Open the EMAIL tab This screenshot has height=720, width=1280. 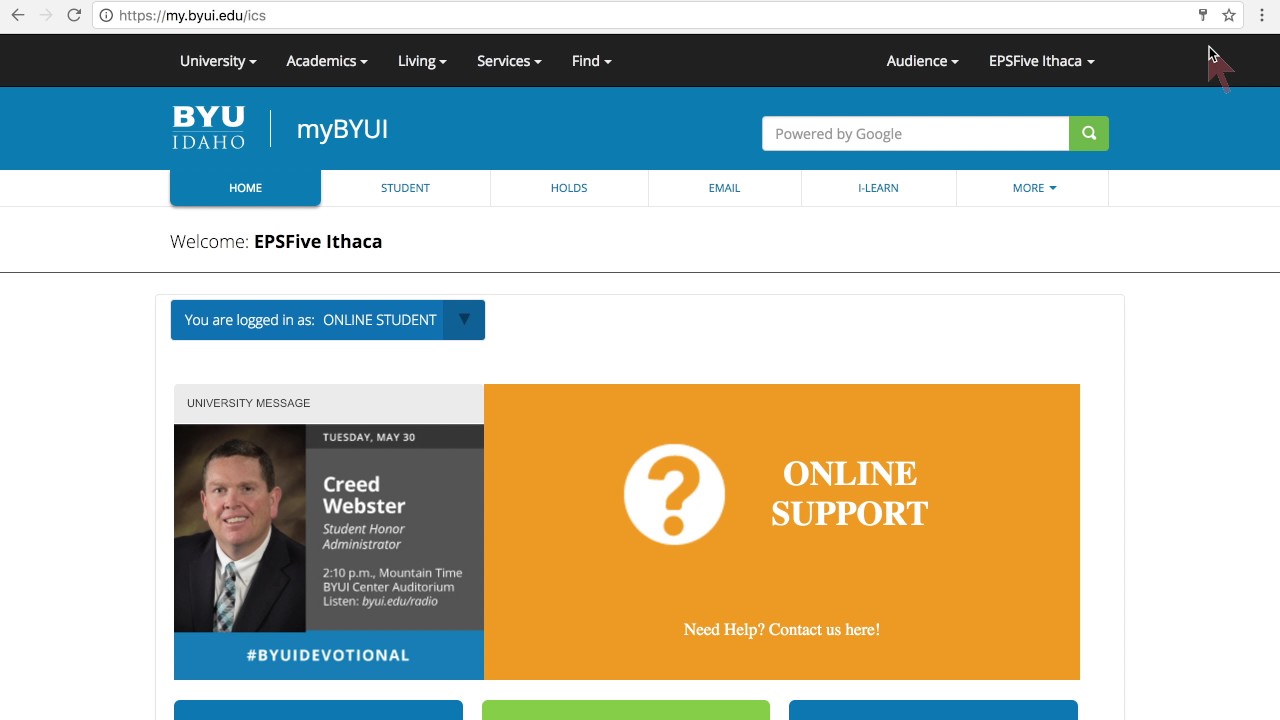(x=724, y=188)
